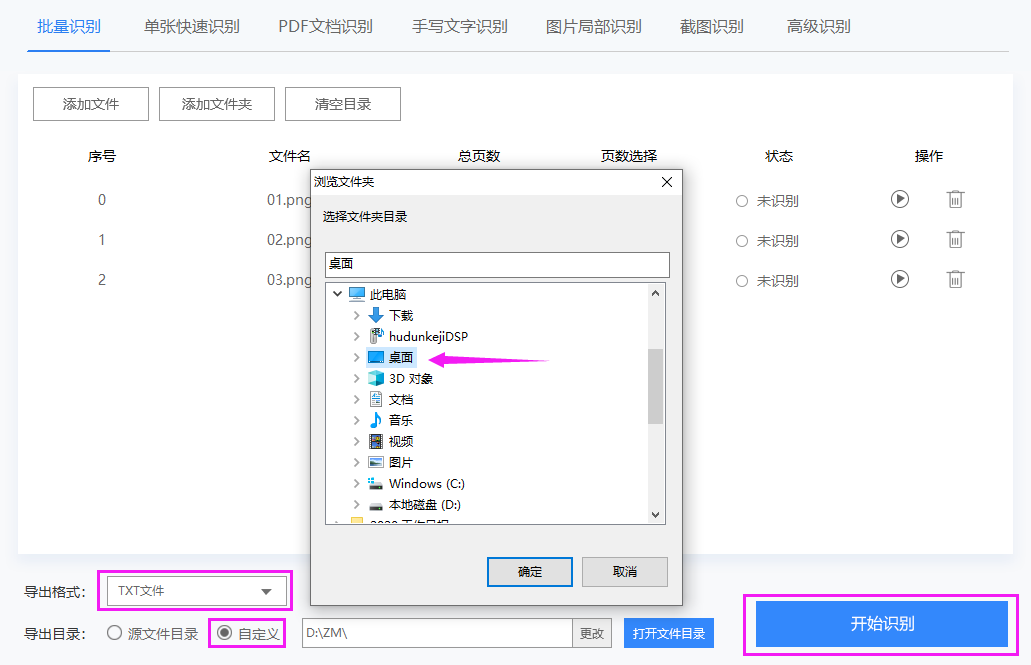The height and width of the screenshot is (665, 1031).
Task: Click the 视频 film icon
Action: [375, 441]
